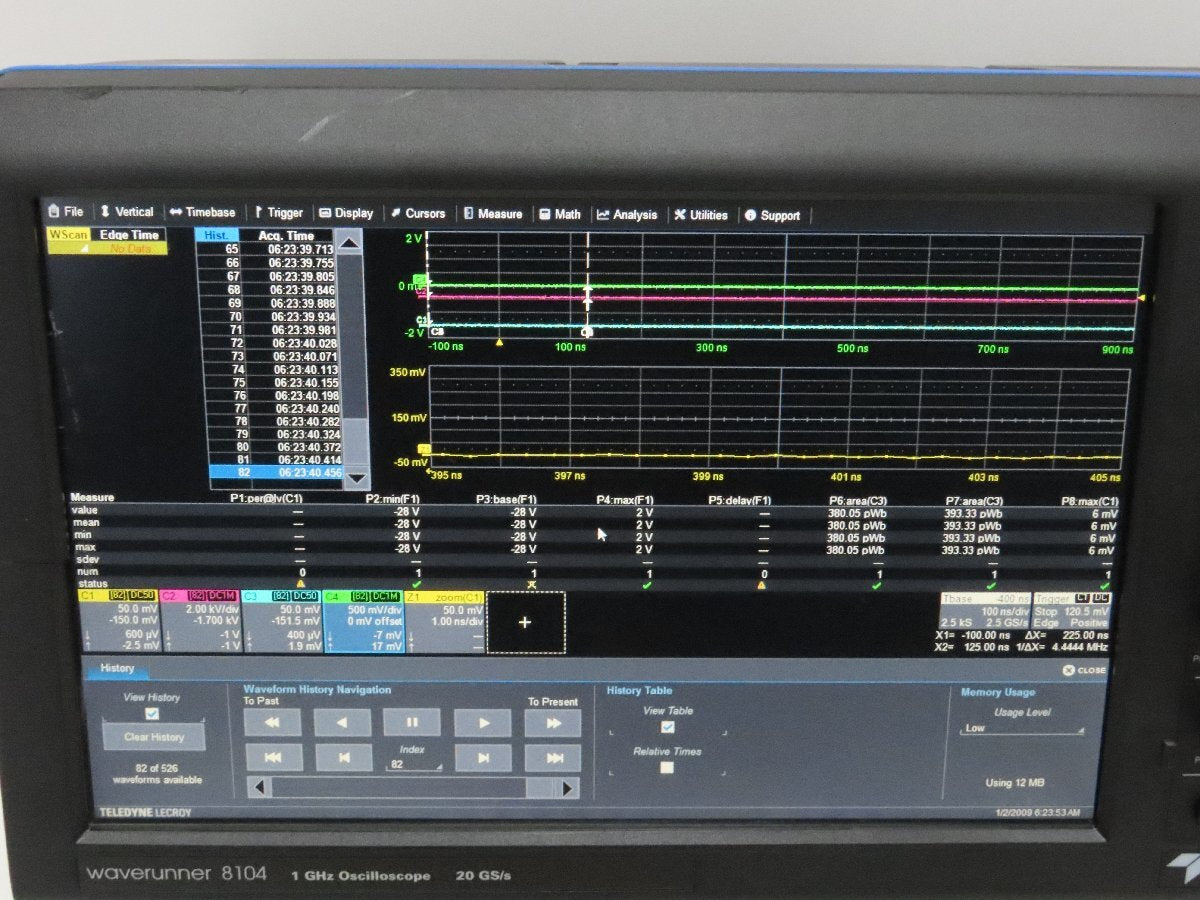Open the Trigger descriptor box
The height and width of the screenshot is (900, 1200).
[x=1071, y=611]
